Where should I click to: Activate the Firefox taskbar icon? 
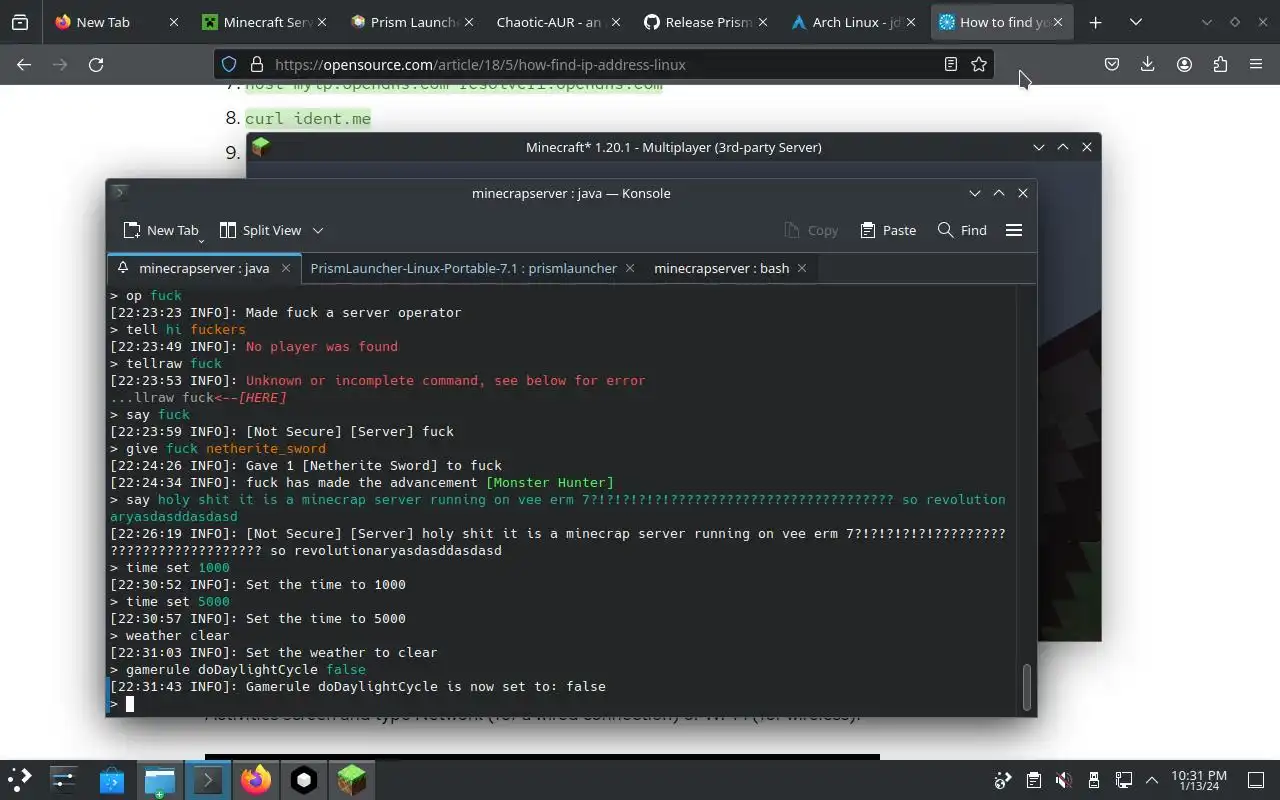coord(256,779)
